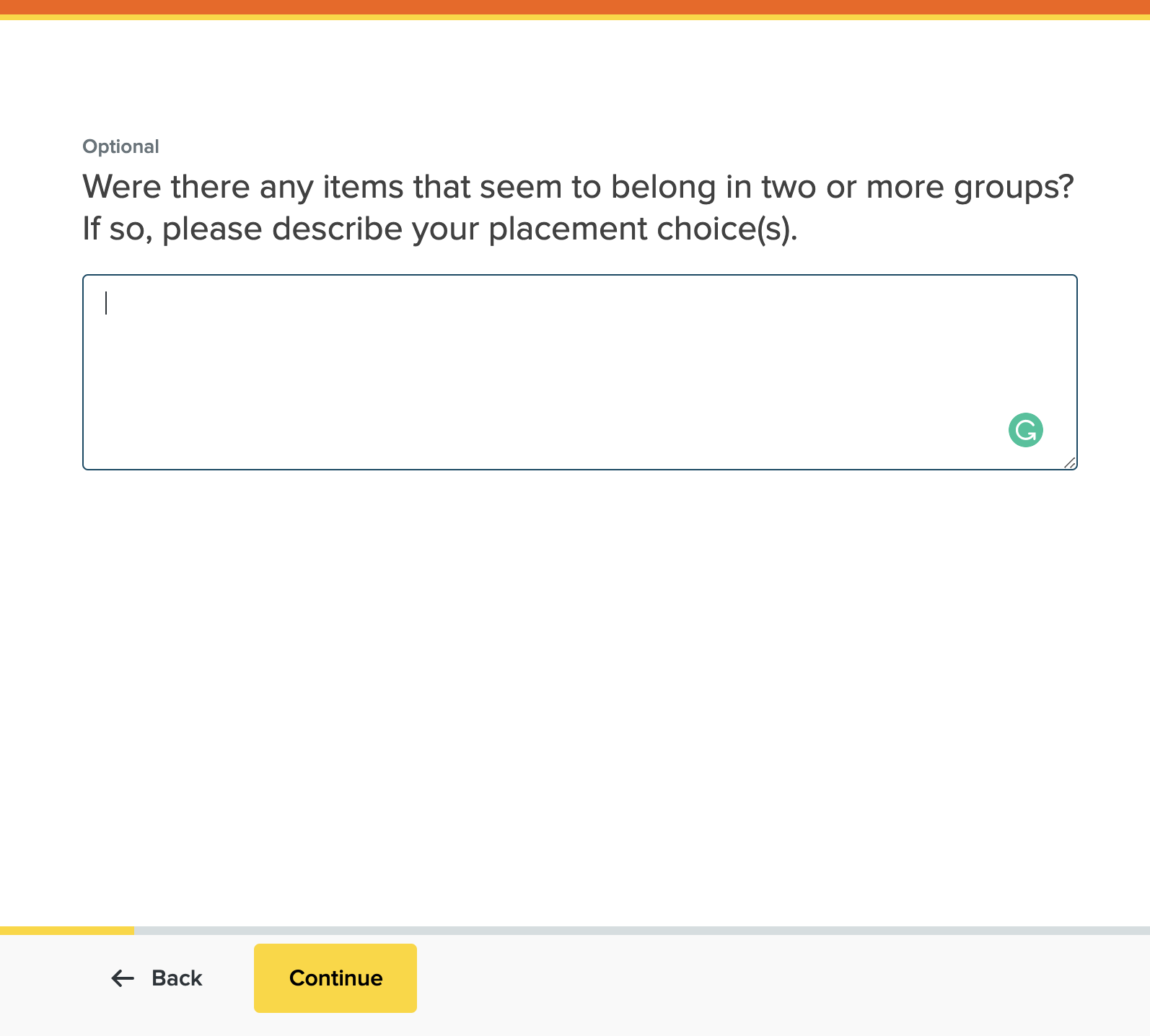Click the left arrow icon beside Back

(123, 978)
